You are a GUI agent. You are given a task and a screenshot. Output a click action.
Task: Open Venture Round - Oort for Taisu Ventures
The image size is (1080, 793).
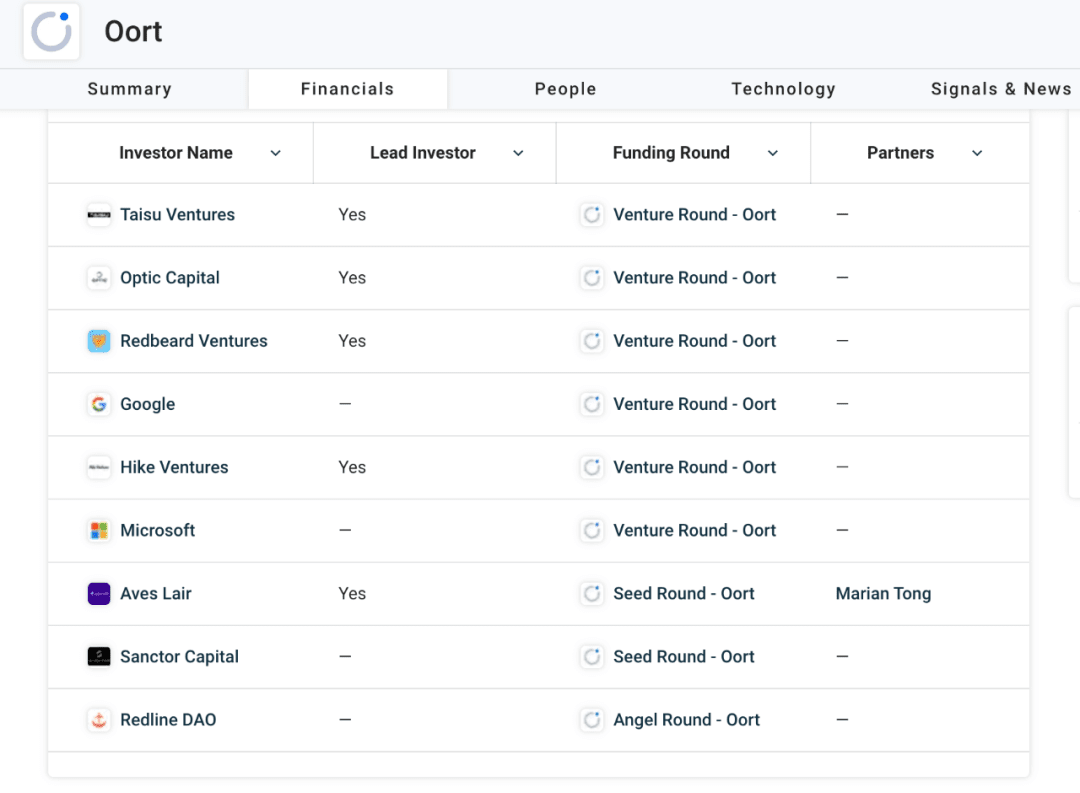pos(695,215)
